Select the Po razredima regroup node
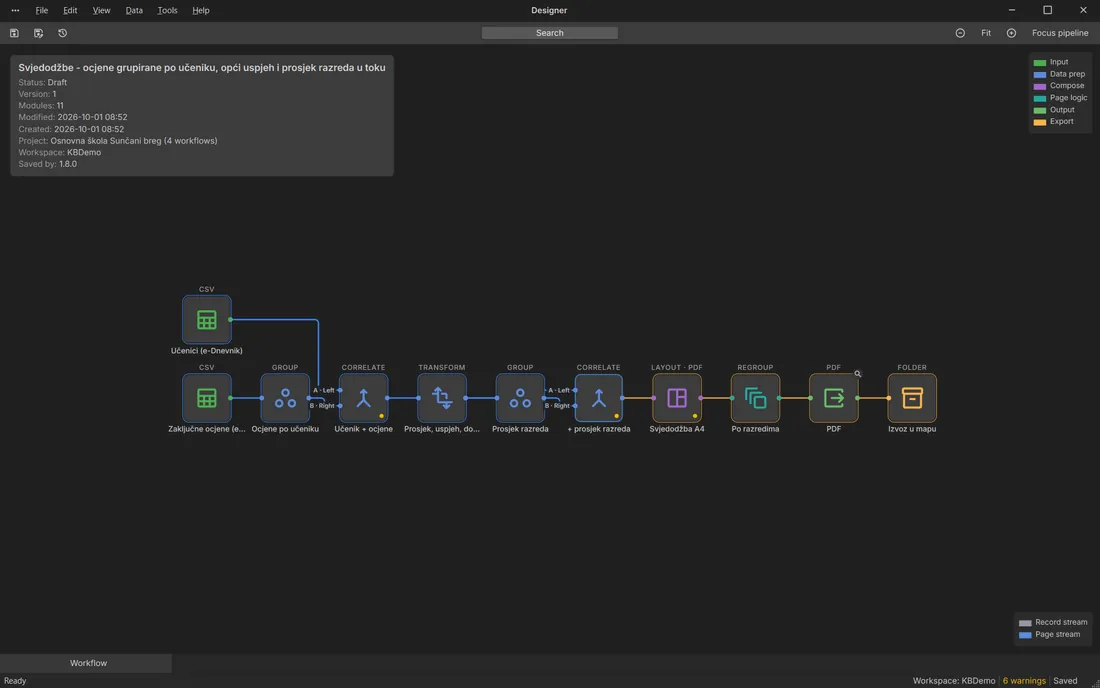This screenshot has width=1100, height=688. [755, 398]
